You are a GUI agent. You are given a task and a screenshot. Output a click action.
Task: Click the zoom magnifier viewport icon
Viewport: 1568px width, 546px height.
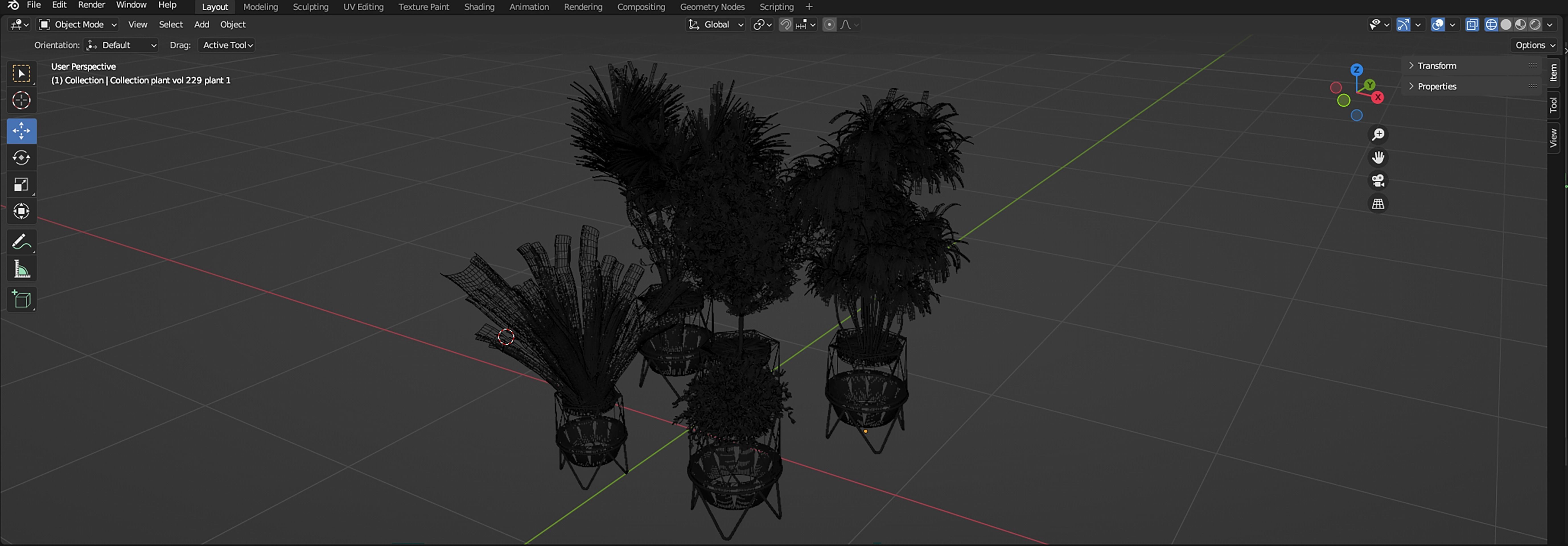pyautogui.click(x=1378, y=135)
